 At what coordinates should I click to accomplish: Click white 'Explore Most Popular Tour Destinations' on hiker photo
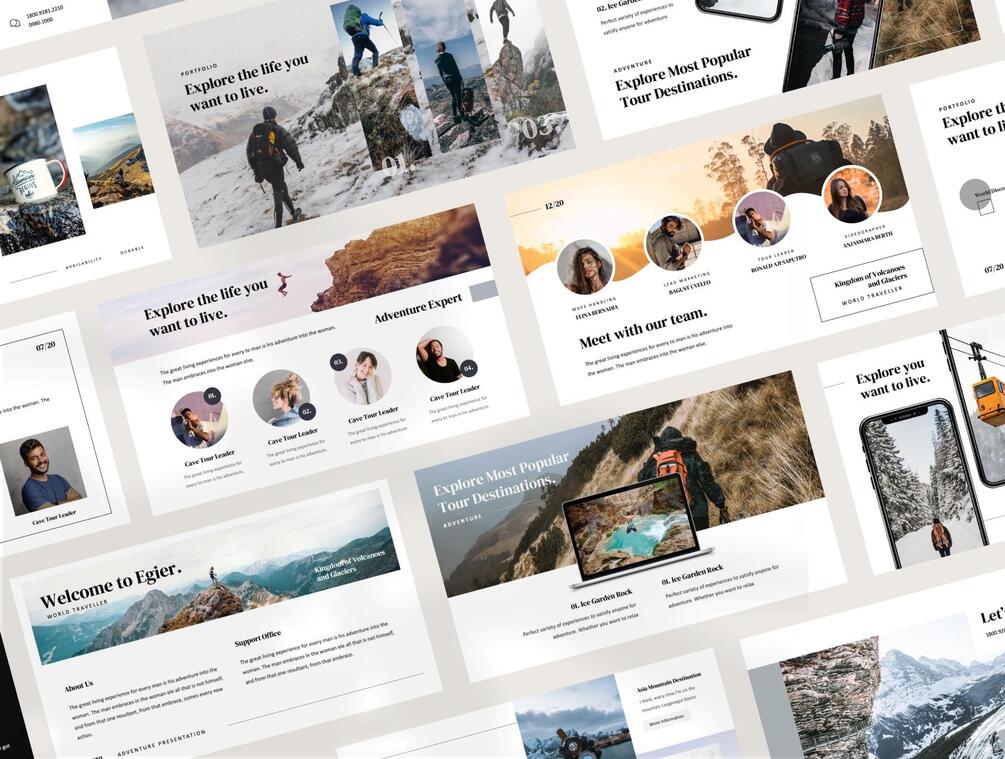[501, 482]
